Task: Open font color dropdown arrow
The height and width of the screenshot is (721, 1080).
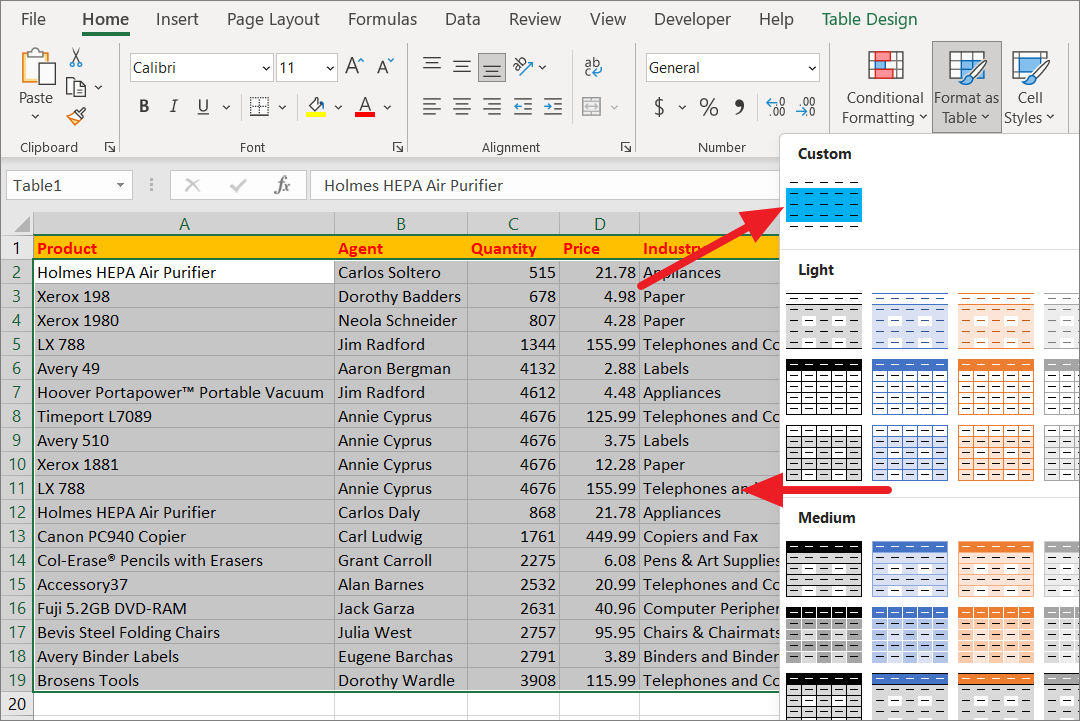Action: (x=388, y=107)
